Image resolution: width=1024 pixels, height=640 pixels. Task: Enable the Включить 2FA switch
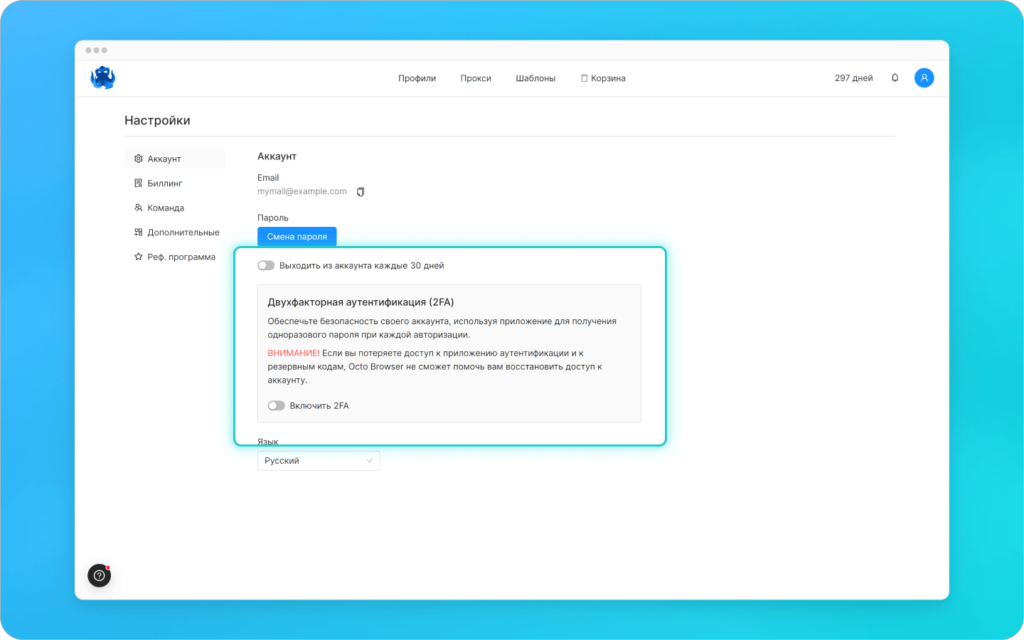[x=276, y=406]
